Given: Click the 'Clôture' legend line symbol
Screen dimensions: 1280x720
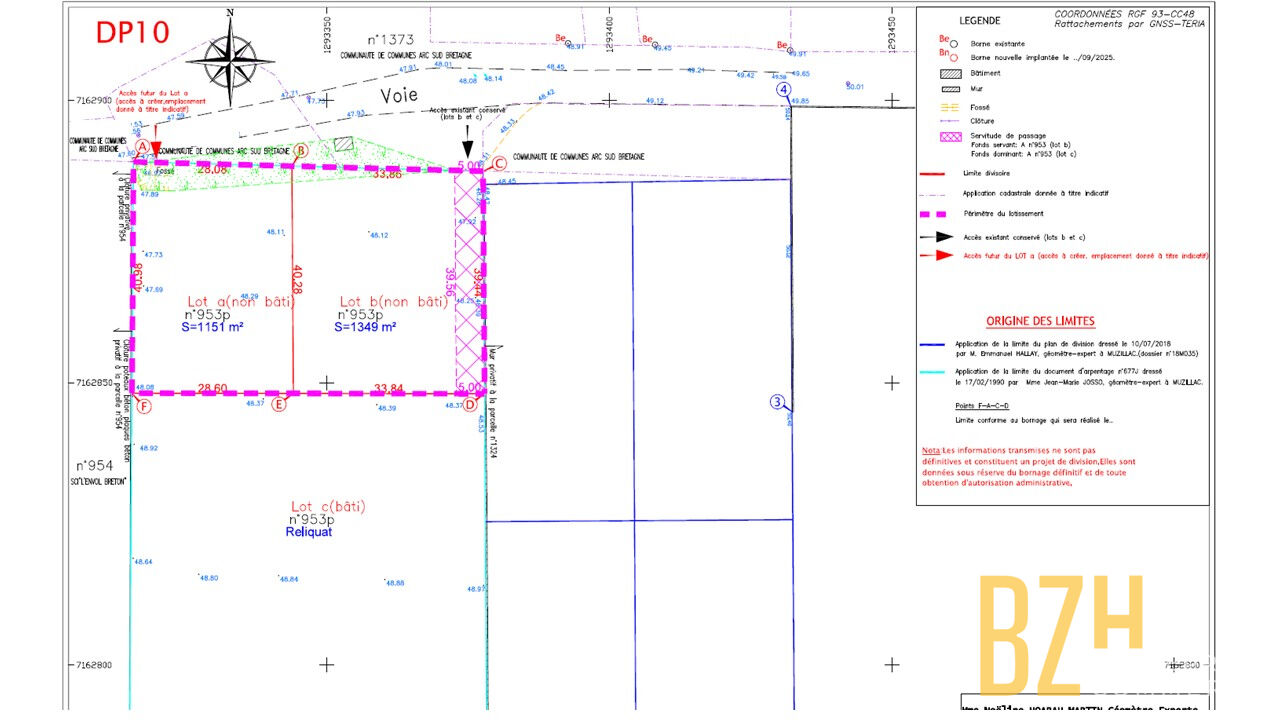Looking at the screenshot, I should tap(949, 120).
